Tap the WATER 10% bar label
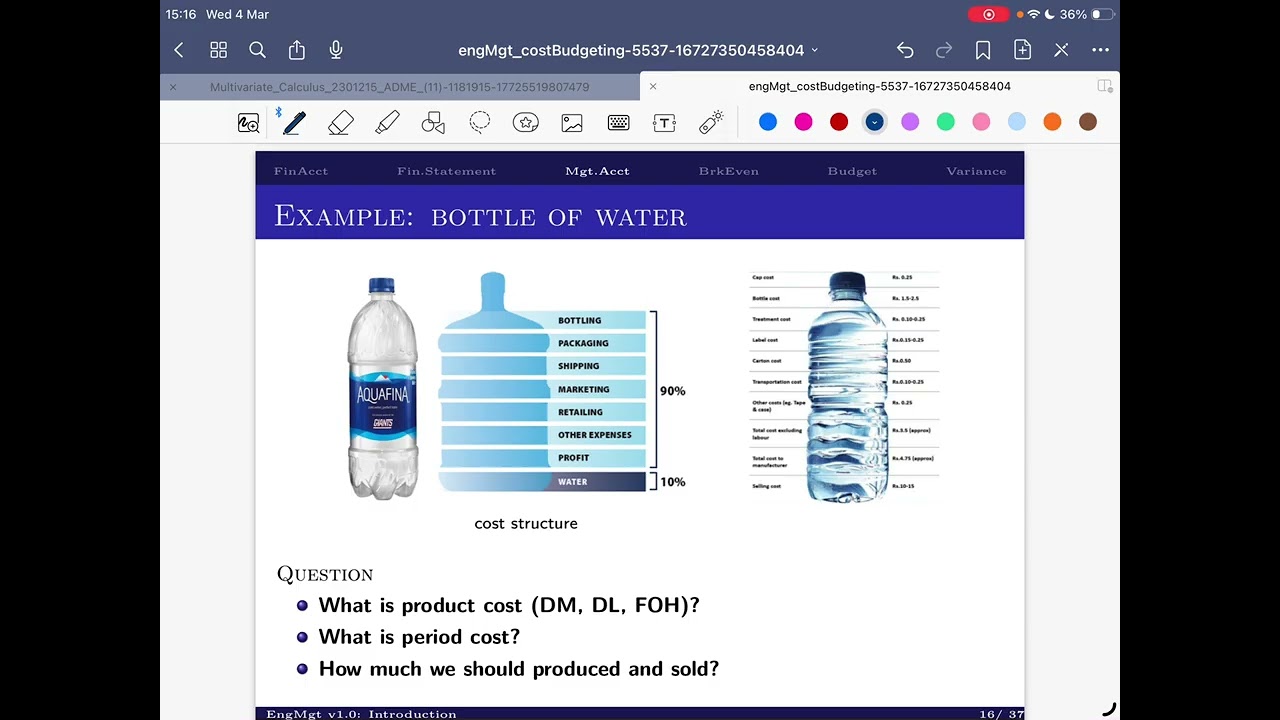Viewport: 1280px width, 720px height. (x=573, y=482)
